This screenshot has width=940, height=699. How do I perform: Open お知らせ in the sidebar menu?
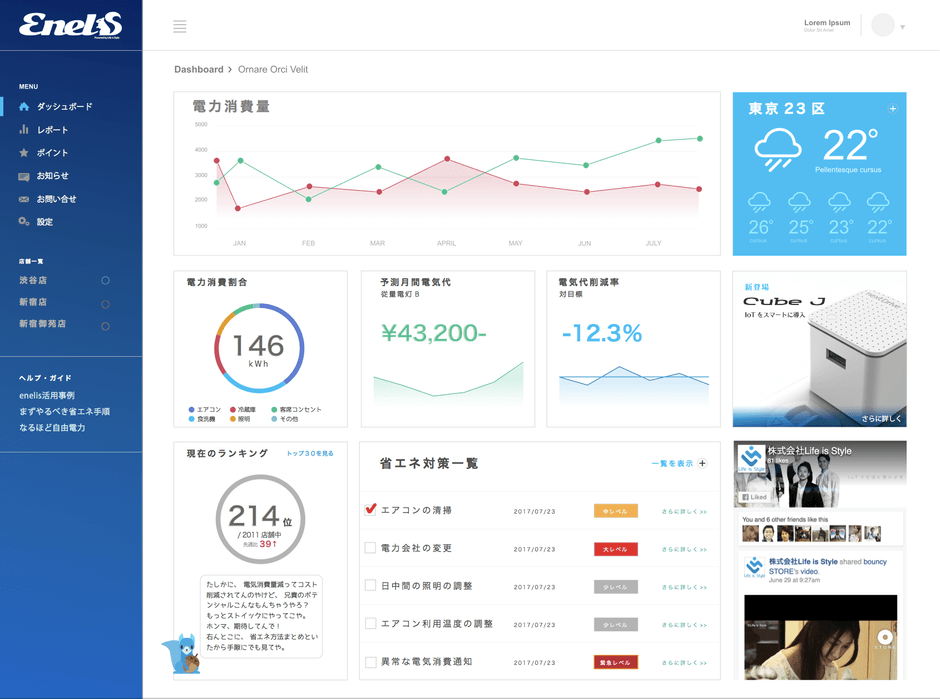[x=52, y=176]
